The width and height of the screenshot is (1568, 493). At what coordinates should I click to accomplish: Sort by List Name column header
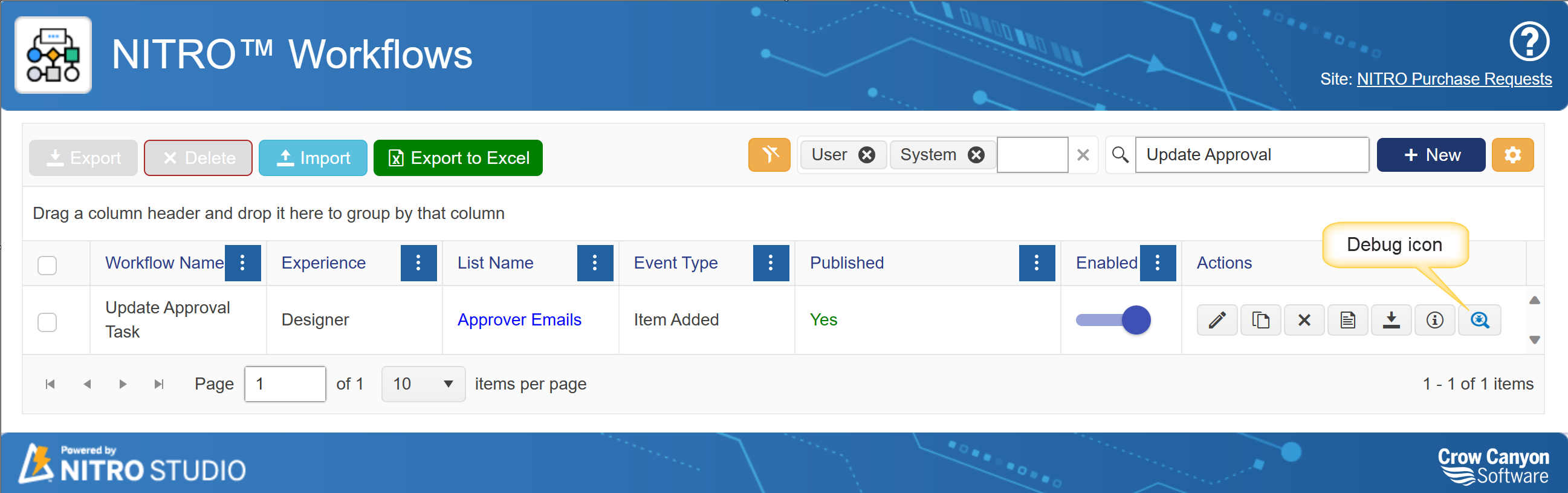click(496, 263)
